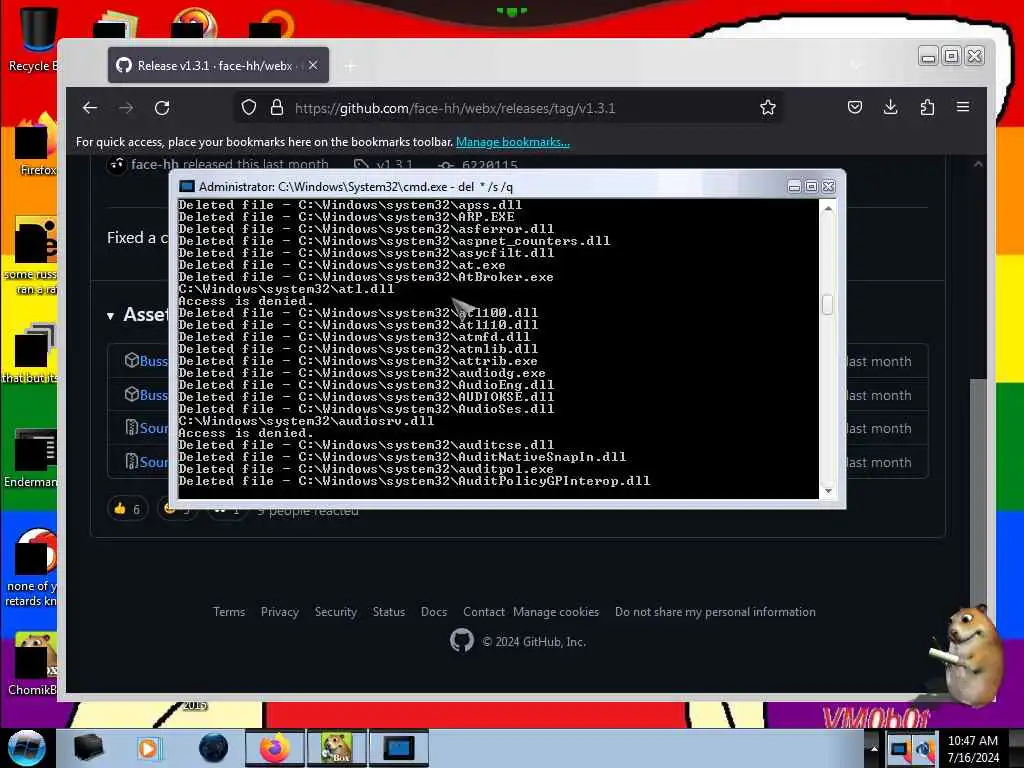Click the cmd.exe title bar icon
Screen dimensions: 1024x768
point(187,187)
